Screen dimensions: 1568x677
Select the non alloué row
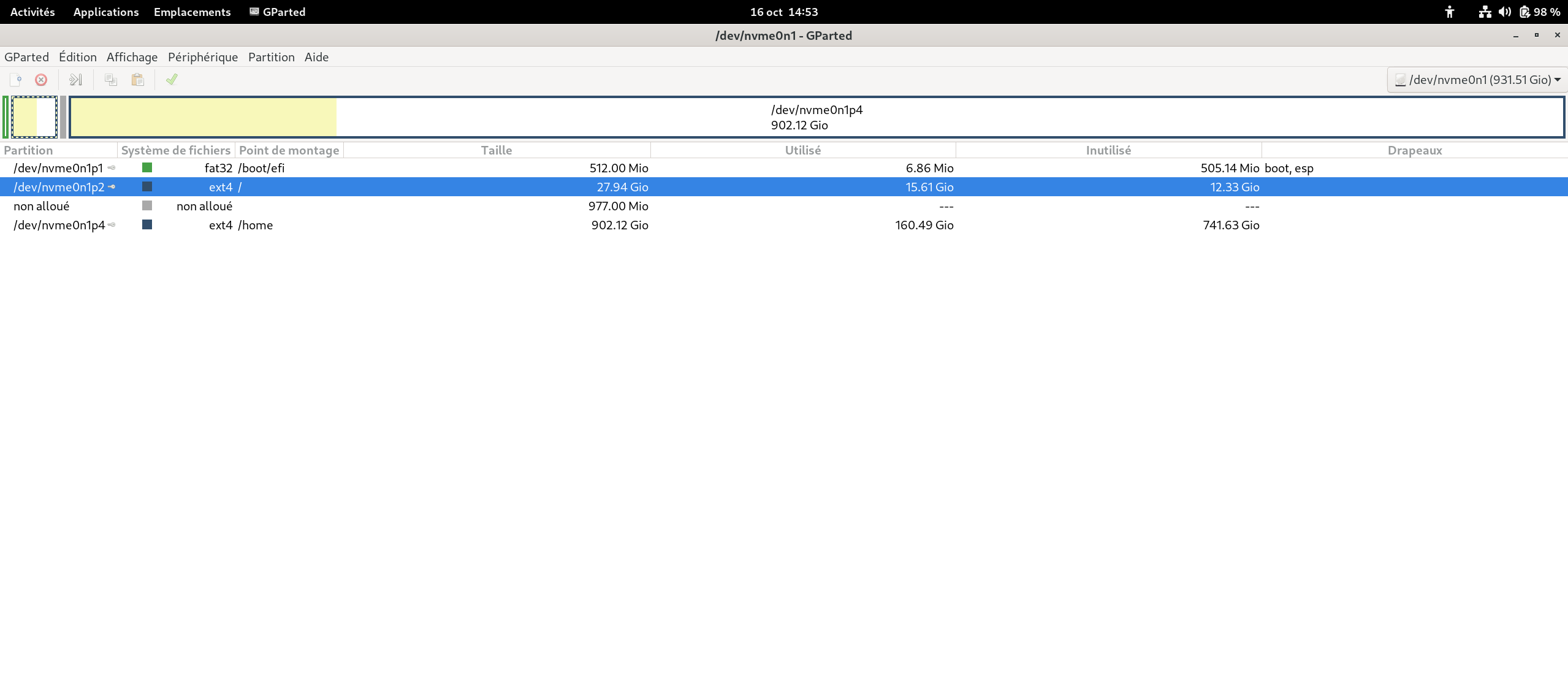coord(784,205)
